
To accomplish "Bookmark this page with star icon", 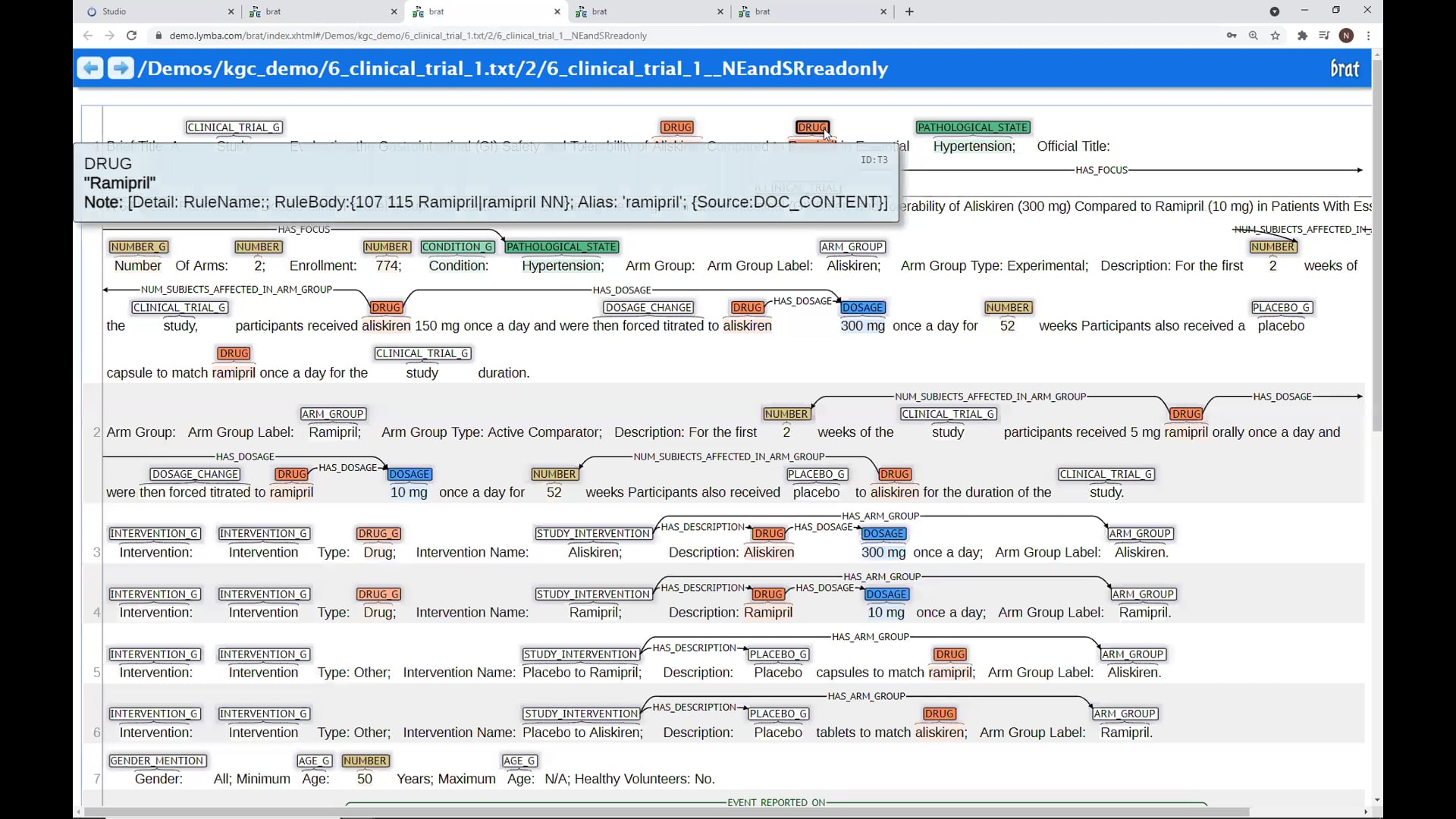I will coord(1276,36).
